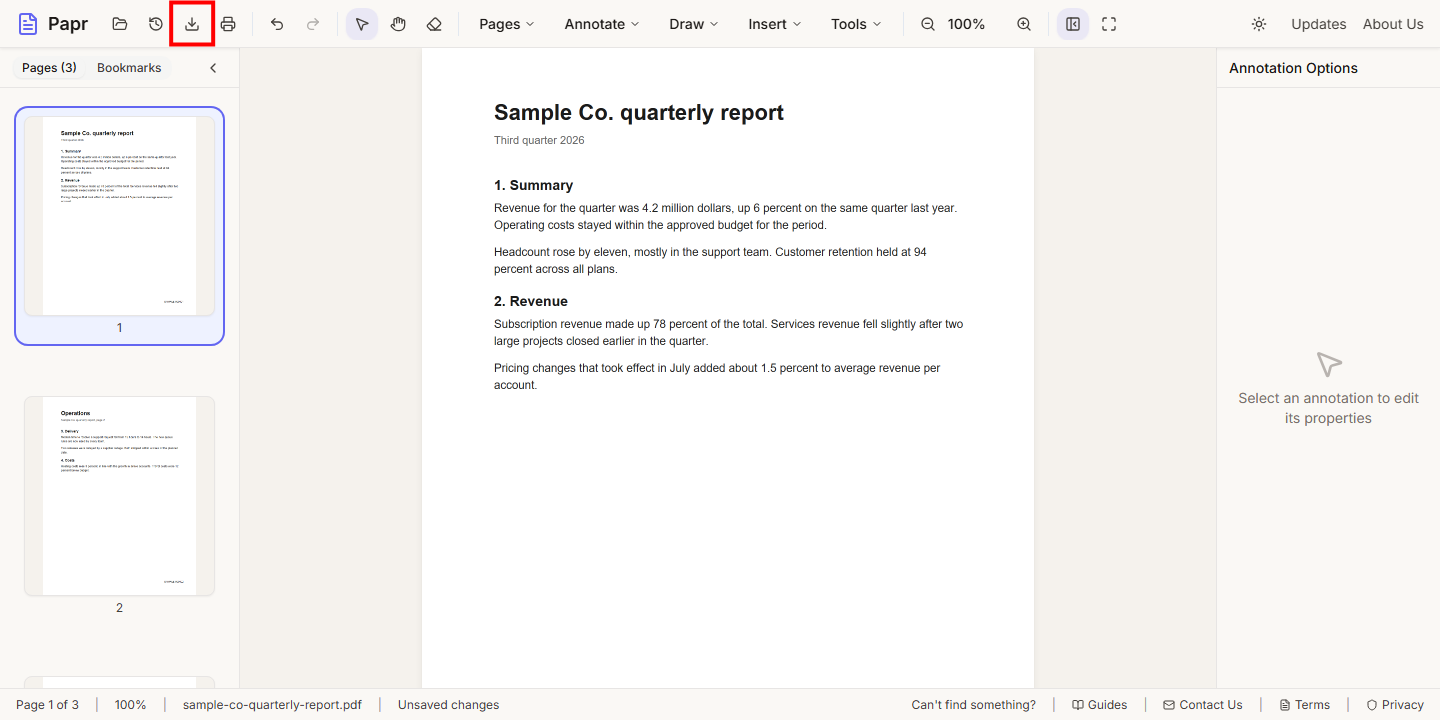Switch to the Bookmarks tab
The image size is (1440, 720).
pos(129,68)
